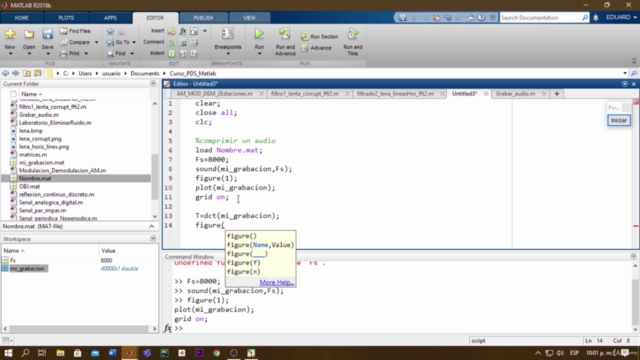Click the Compare files button
This screenshot has height=360, width=640.
click(75, 42)
